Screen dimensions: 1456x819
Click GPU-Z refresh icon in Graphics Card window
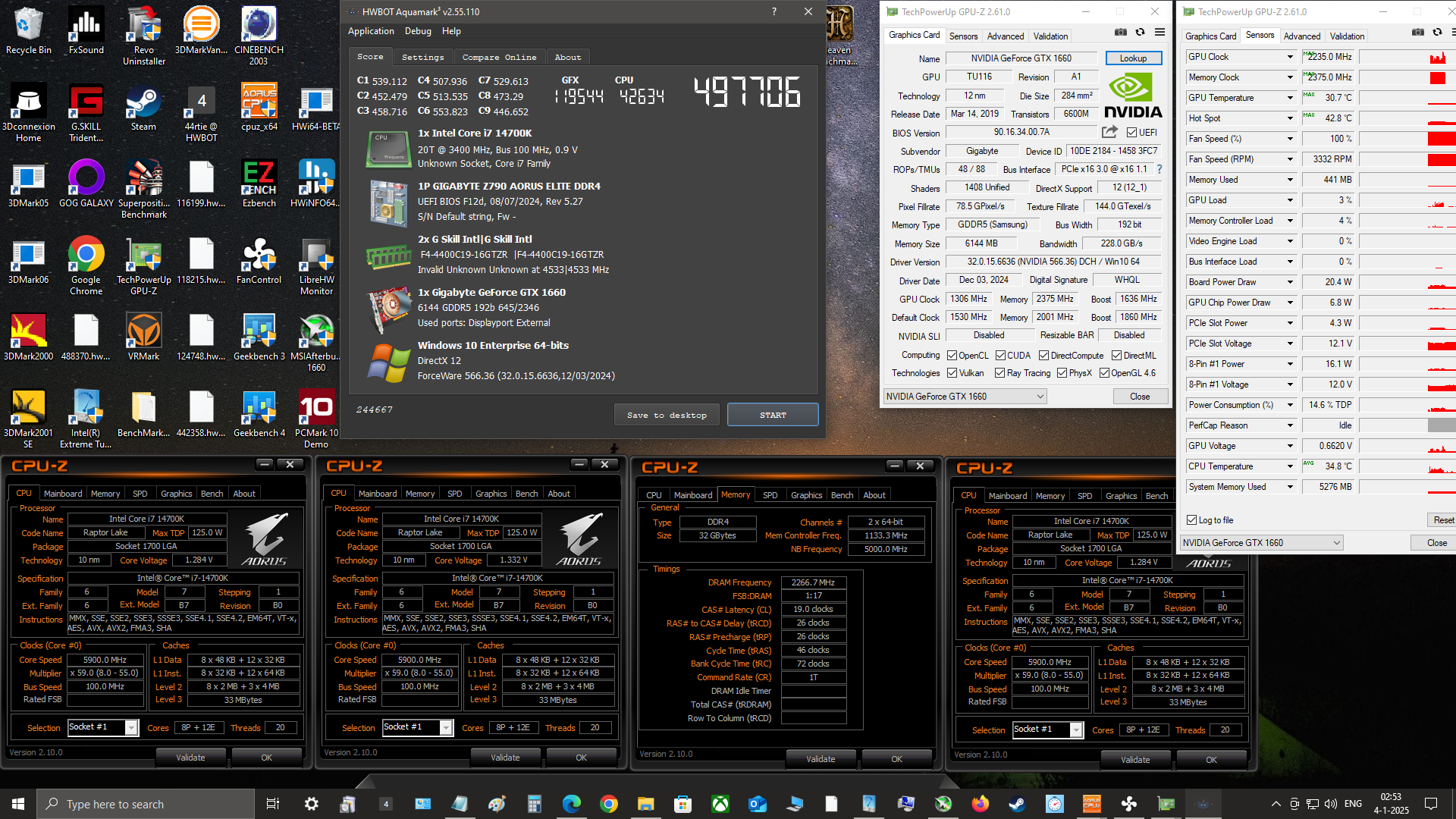(x=1140, y=33)
